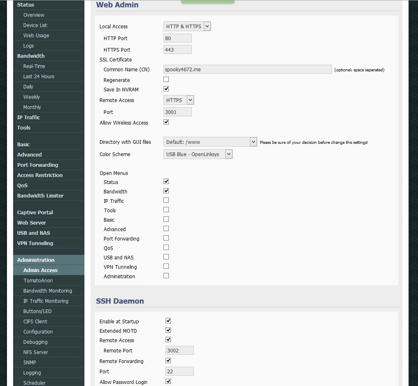Image resolution: width=418 pixels, height=386 pixels.
Task: Toggle Remote Forwarding checkbox
Action: [x=168, y=361]
